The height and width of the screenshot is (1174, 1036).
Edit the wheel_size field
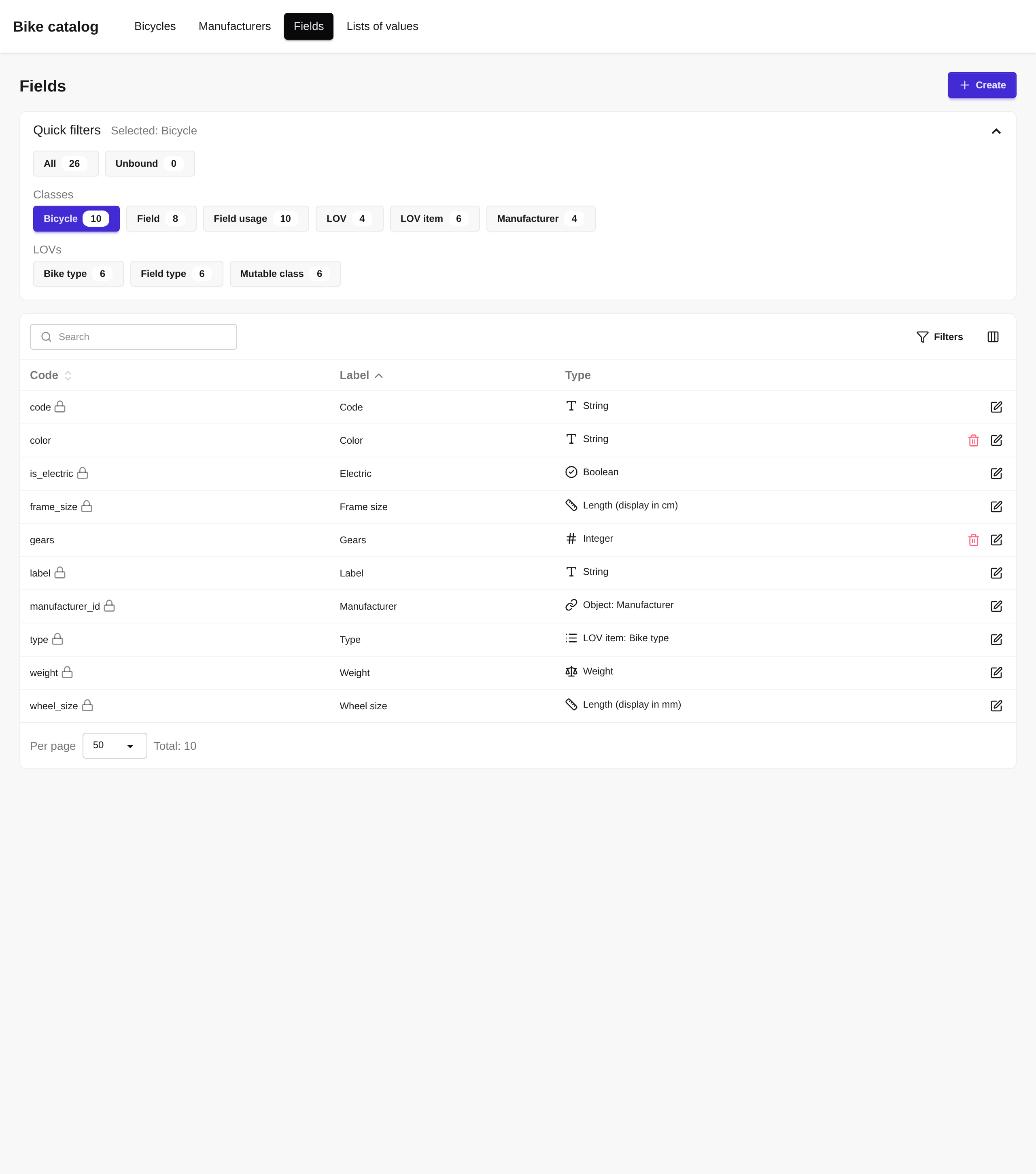point(996,706)
